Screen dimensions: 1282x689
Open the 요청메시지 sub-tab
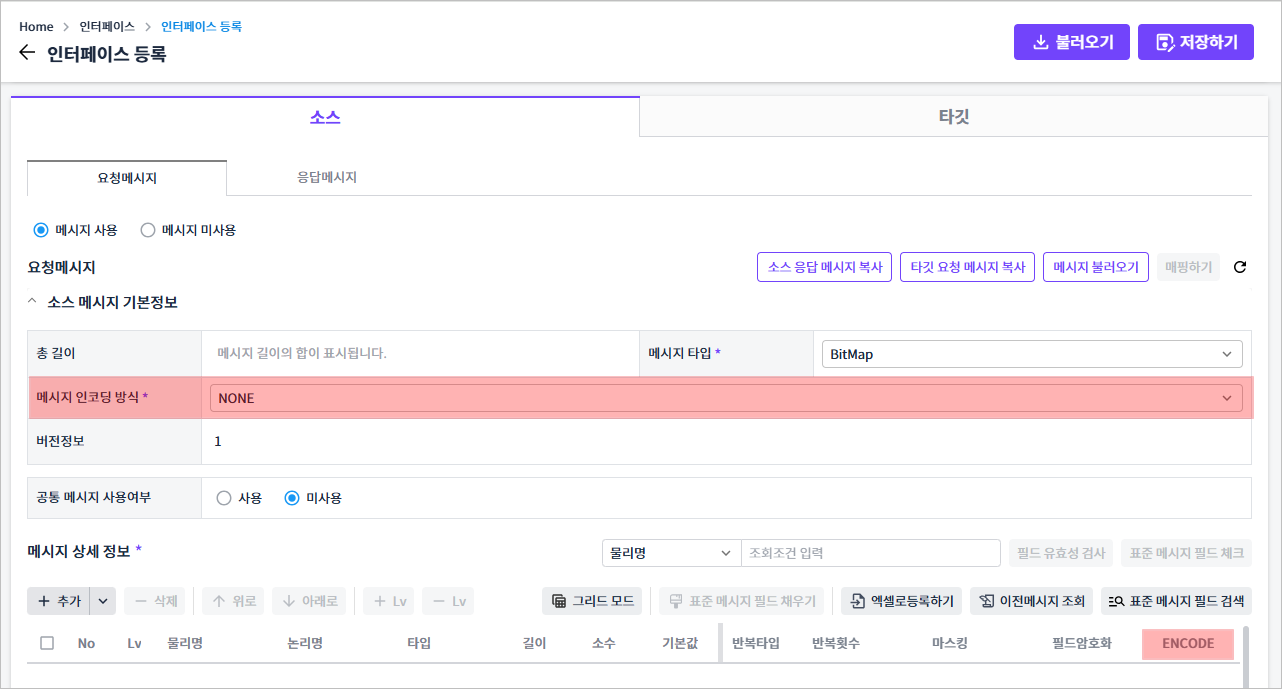[127, 178]
